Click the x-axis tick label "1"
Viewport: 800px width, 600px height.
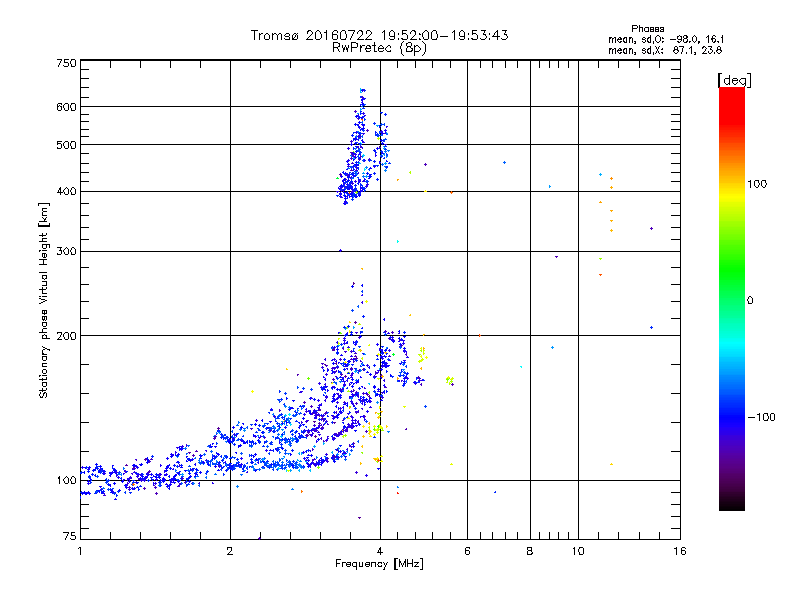tap(80, 551)
